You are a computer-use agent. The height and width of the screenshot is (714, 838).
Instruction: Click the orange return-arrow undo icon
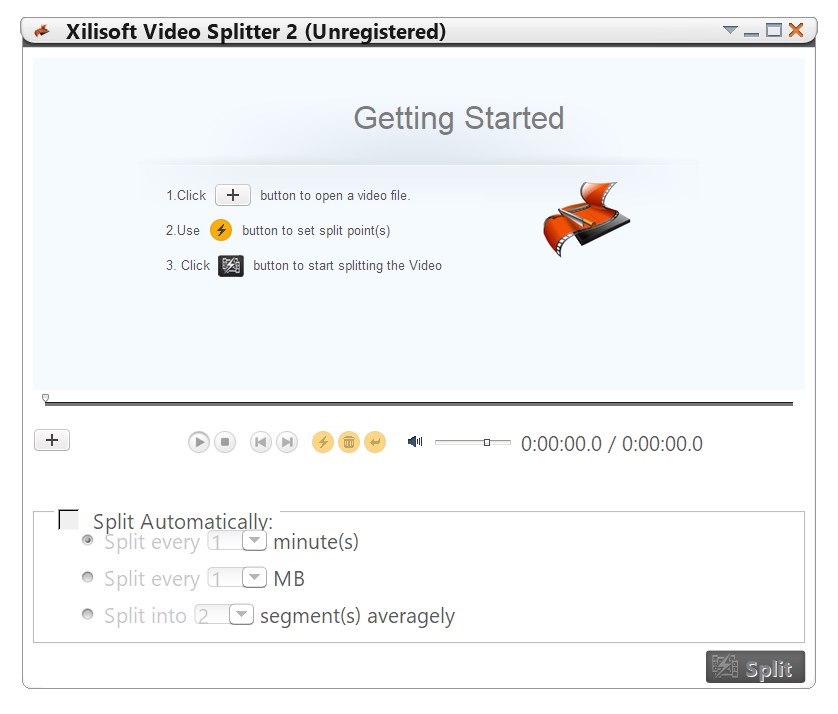pyautogui.click(x=375, y=443)
